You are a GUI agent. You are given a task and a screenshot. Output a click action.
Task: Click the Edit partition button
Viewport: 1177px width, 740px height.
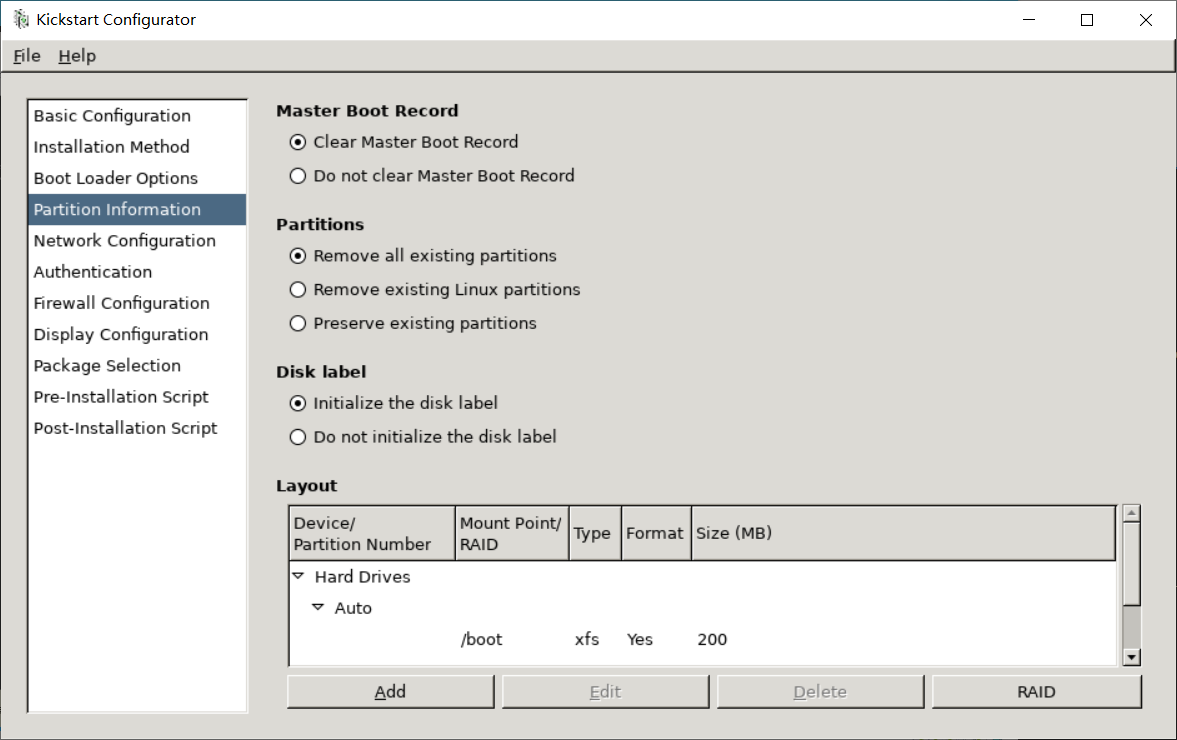tap(605, 692)
